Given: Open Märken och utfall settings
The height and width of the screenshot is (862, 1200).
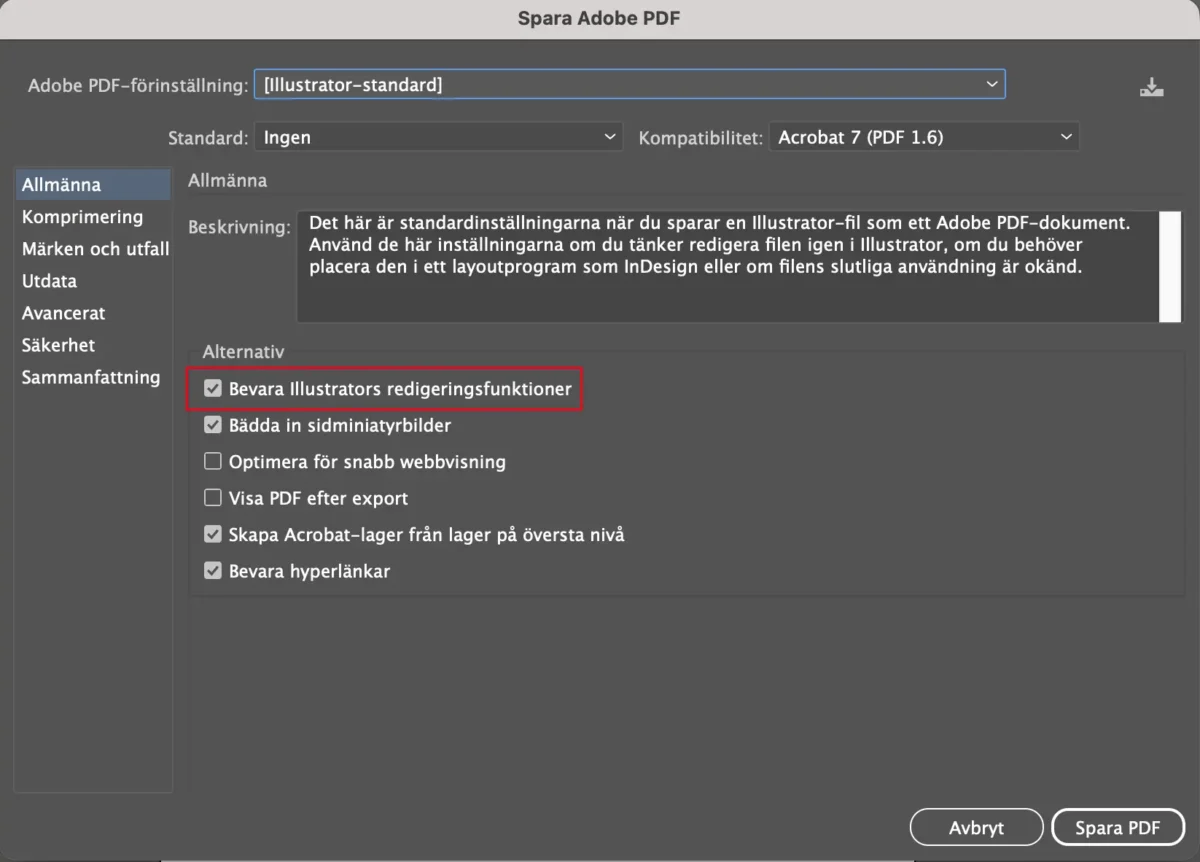Looking at the screenshot, I should (x=94, y=249).
